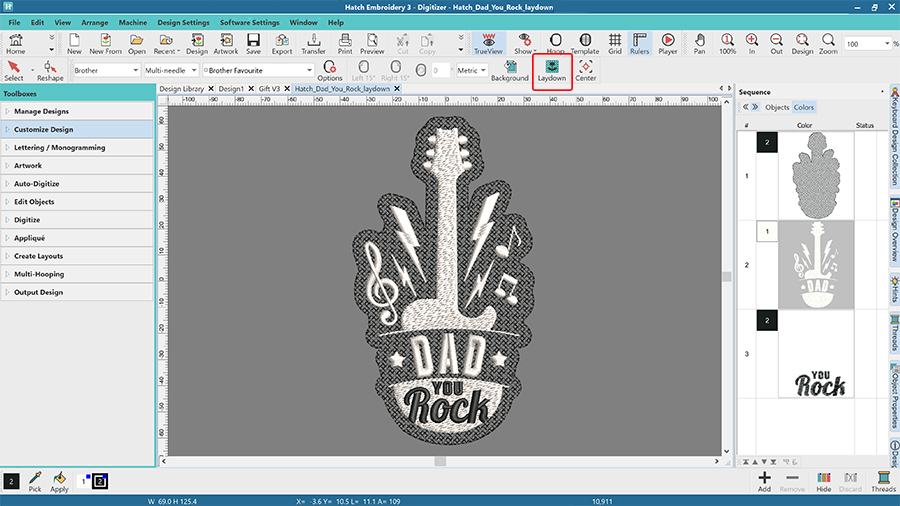
Task: Open the Metric units dropdown
Action: 471,71
